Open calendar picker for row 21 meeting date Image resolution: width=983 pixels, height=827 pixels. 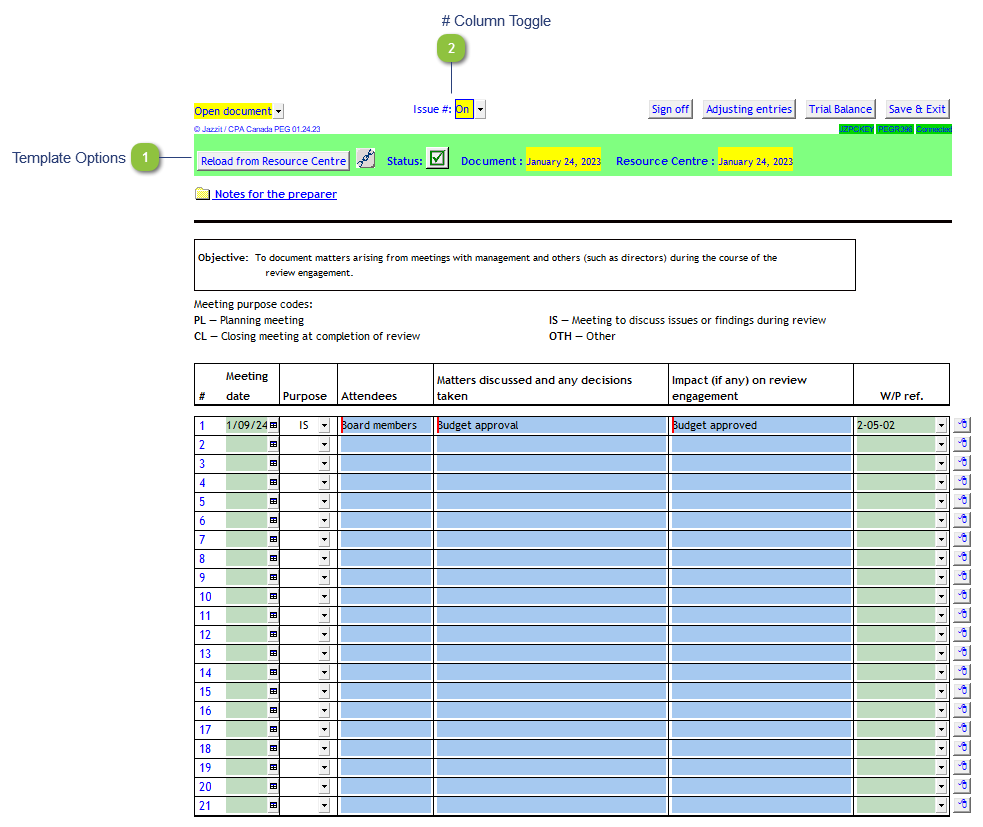pyautogui.click(x=273, y=805)
